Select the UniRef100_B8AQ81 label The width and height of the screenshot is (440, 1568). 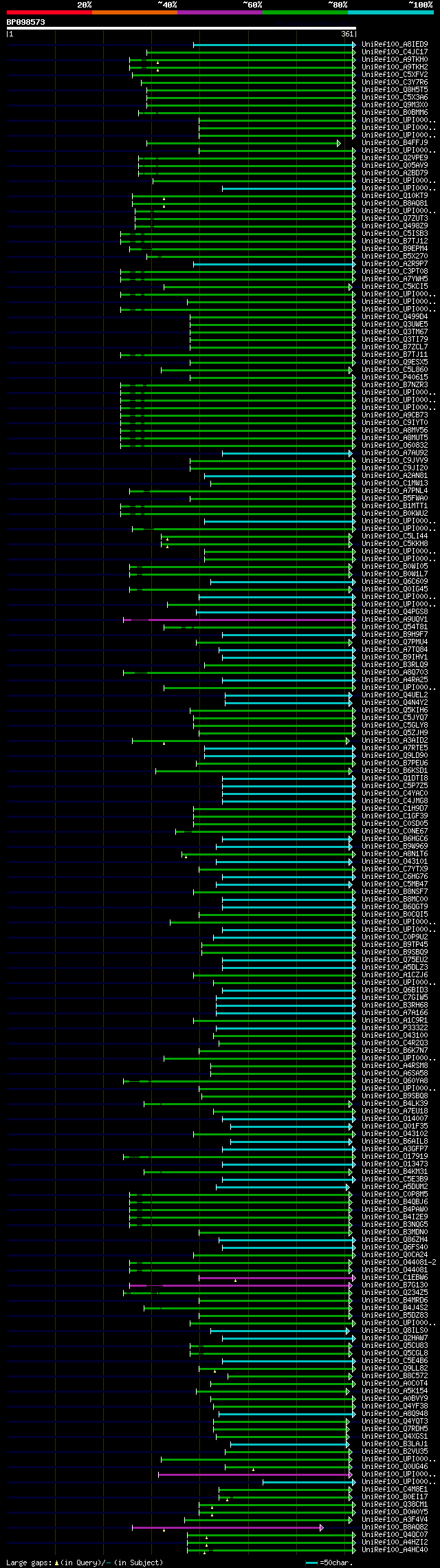[395, 204]
